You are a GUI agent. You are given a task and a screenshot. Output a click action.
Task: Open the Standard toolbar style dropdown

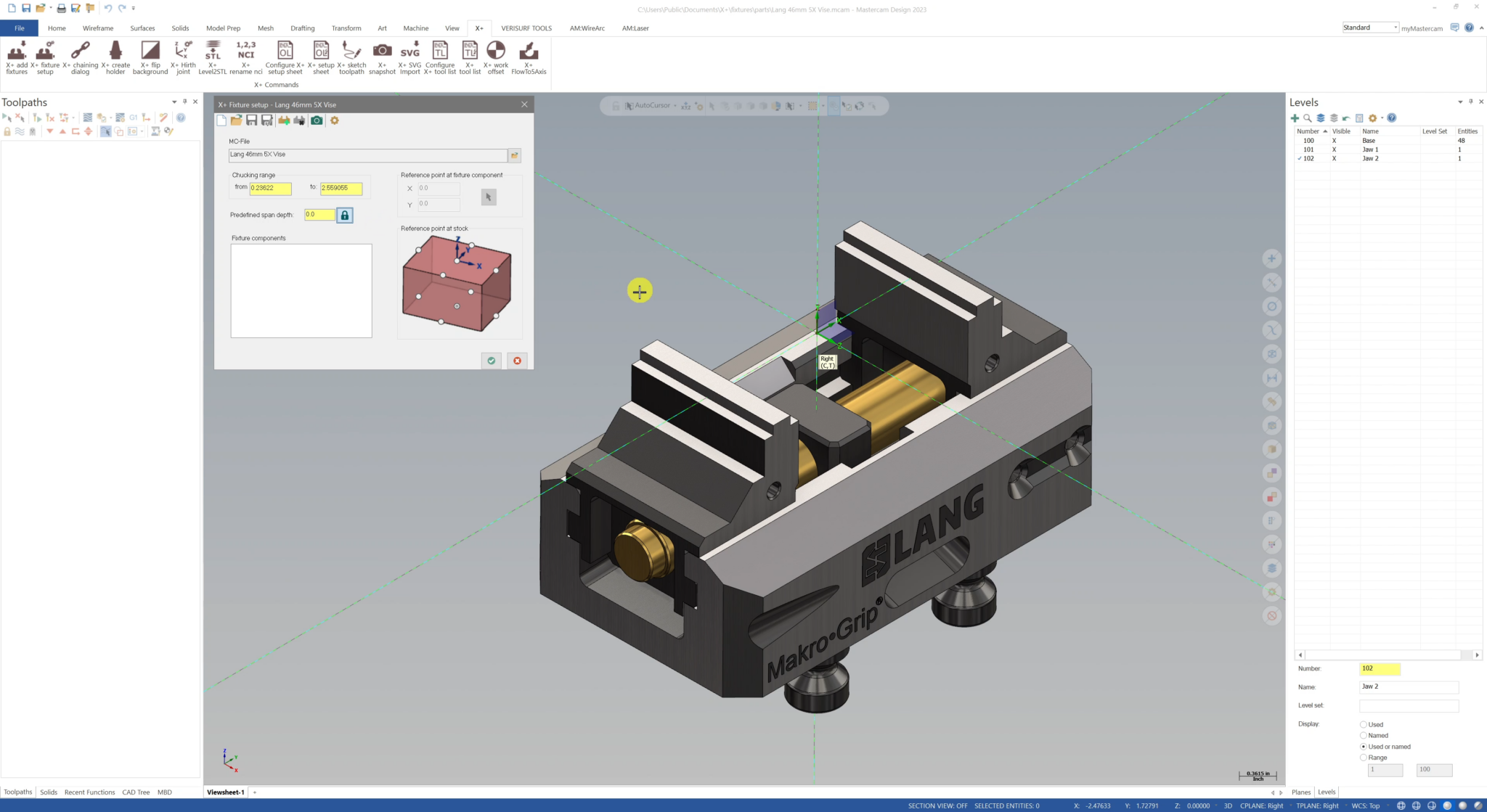(1395, 27)
